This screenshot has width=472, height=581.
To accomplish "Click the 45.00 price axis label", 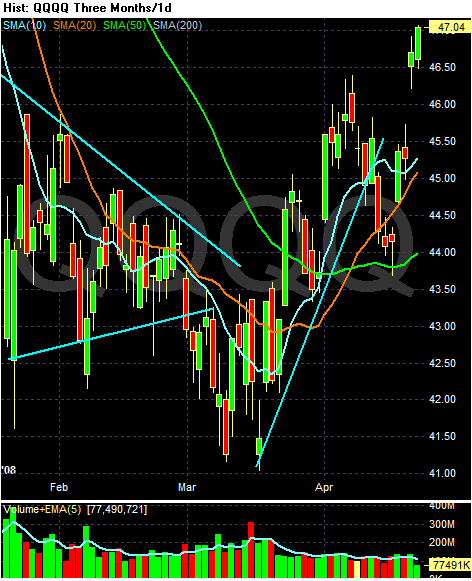I will (442, 178).
